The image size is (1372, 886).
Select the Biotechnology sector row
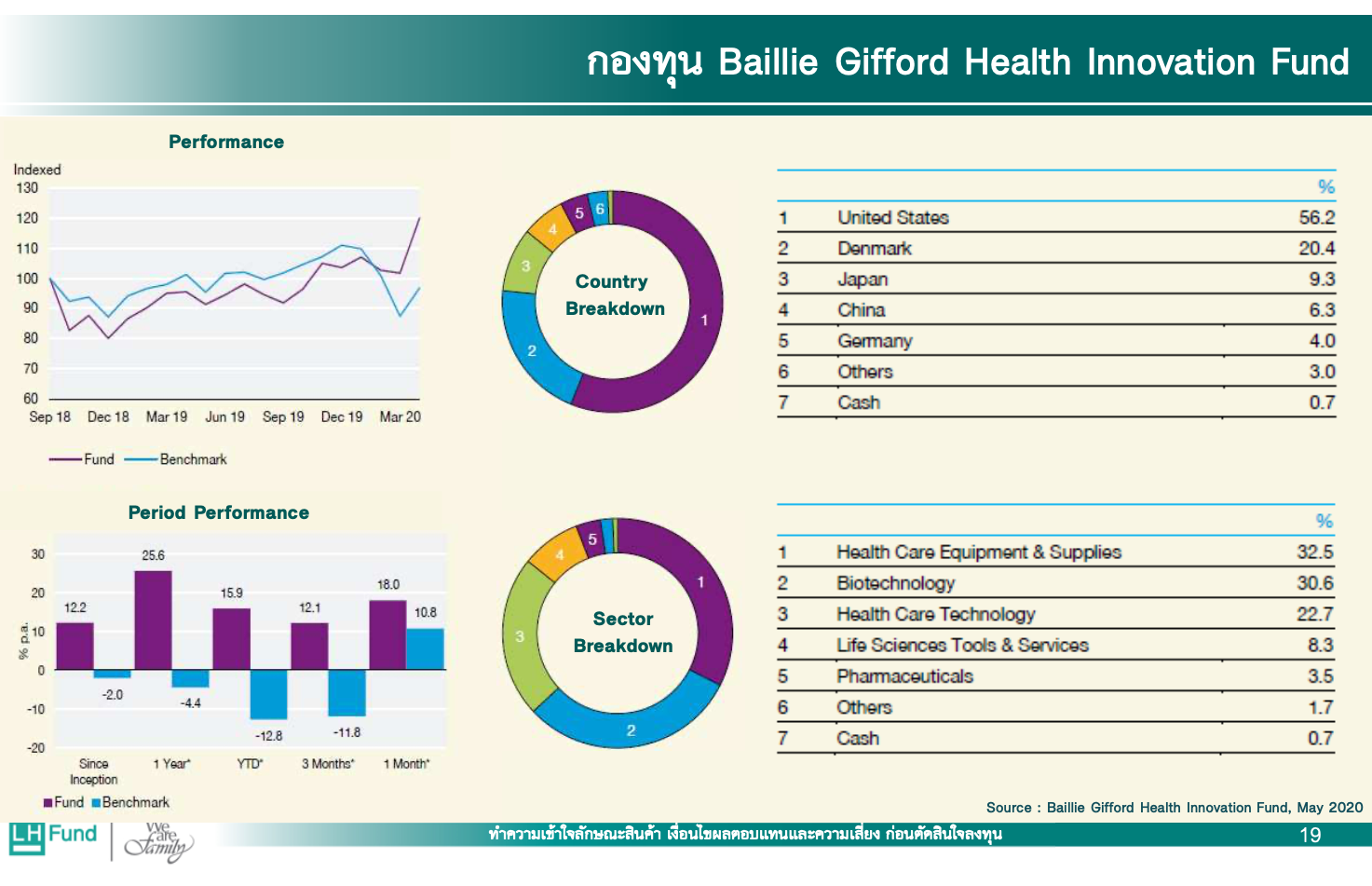coord(1055,583)
